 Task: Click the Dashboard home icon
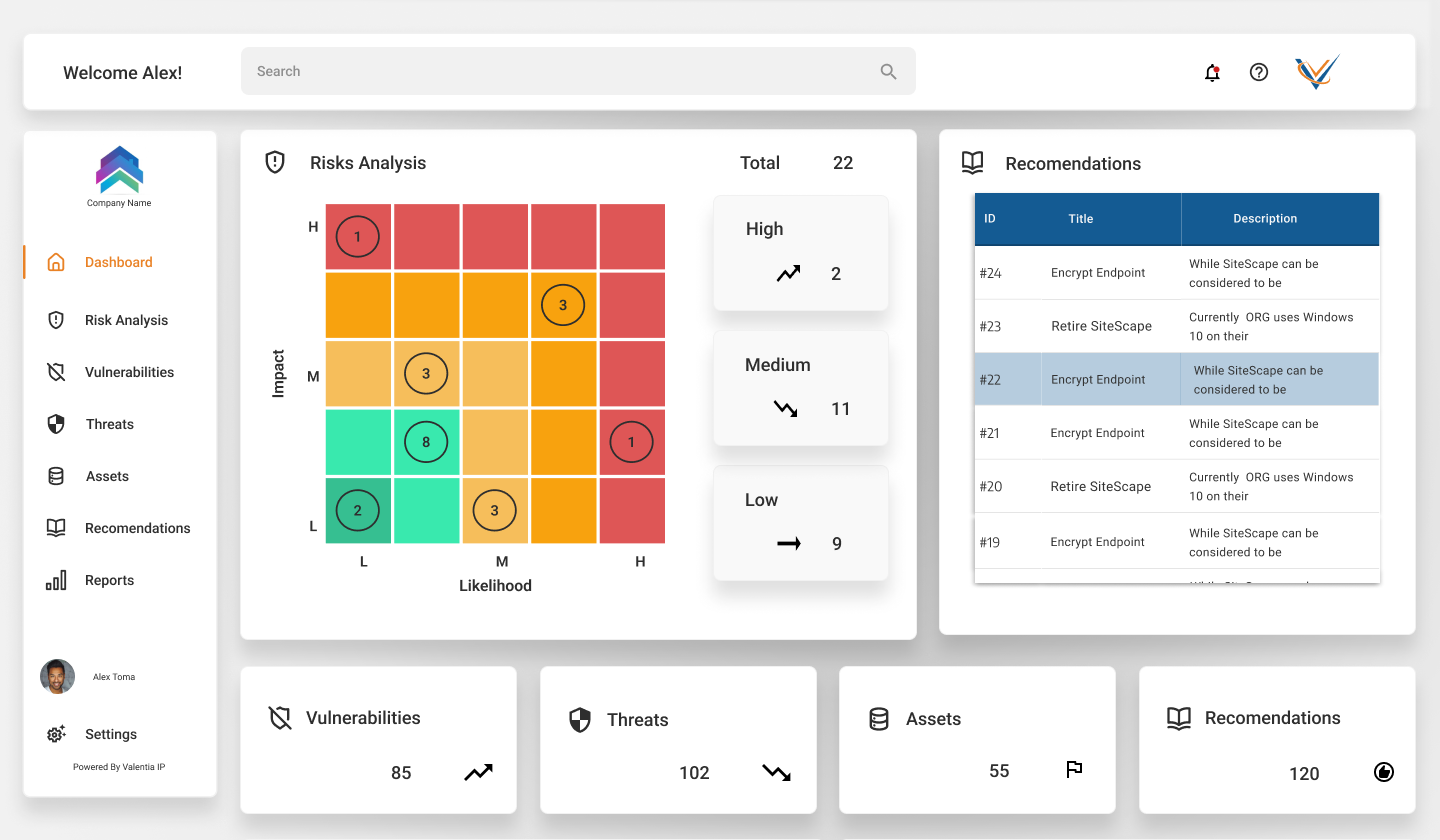click(x=56, y=262)
